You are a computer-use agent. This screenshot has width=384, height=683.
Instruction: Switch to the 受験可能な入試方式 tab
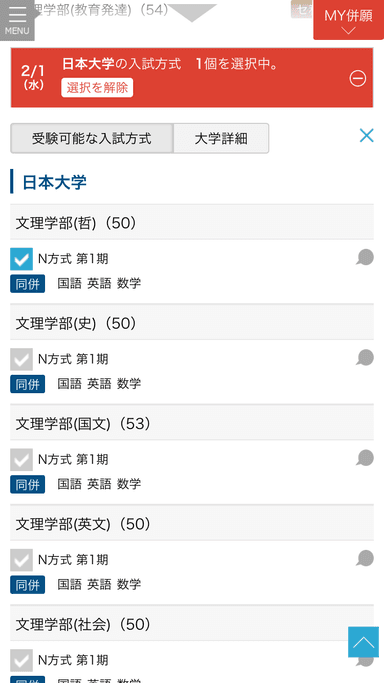(x=92, y=139)
